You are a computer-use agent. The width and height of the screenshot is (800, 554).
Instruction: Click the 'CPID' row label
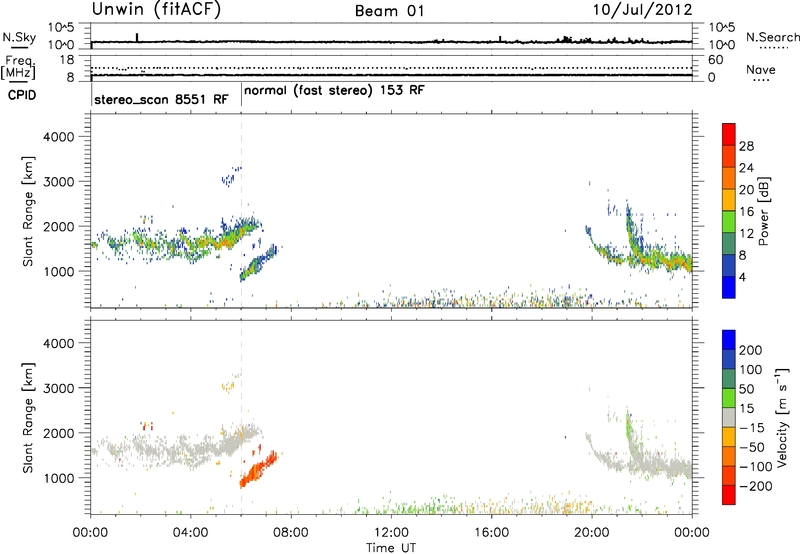coord(22,95)
